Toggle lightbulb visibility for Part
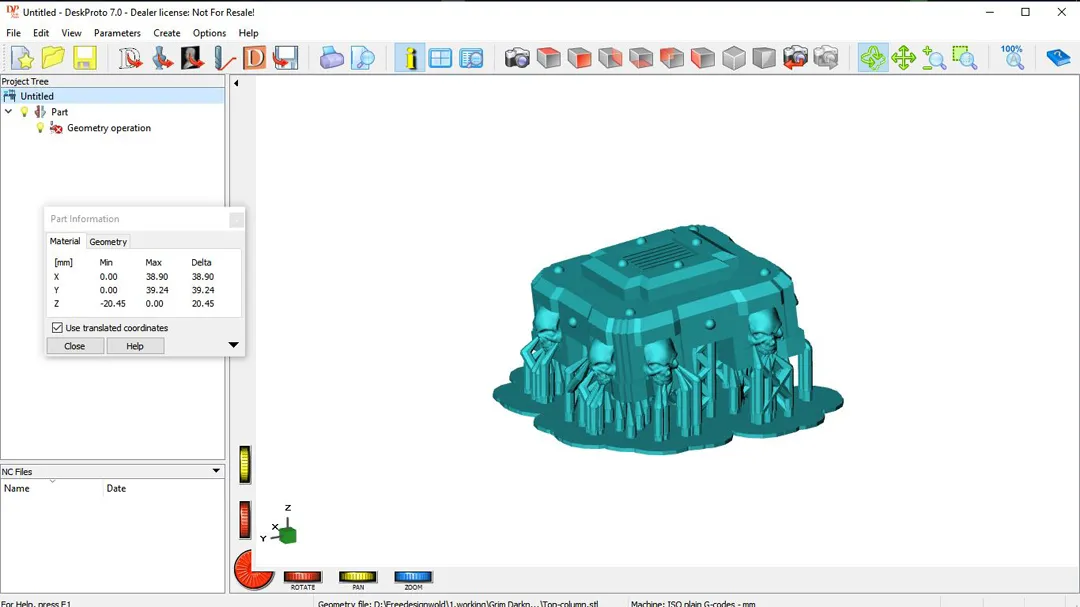The height and width of the screenshot is (607, 1080). click(25, 112)
